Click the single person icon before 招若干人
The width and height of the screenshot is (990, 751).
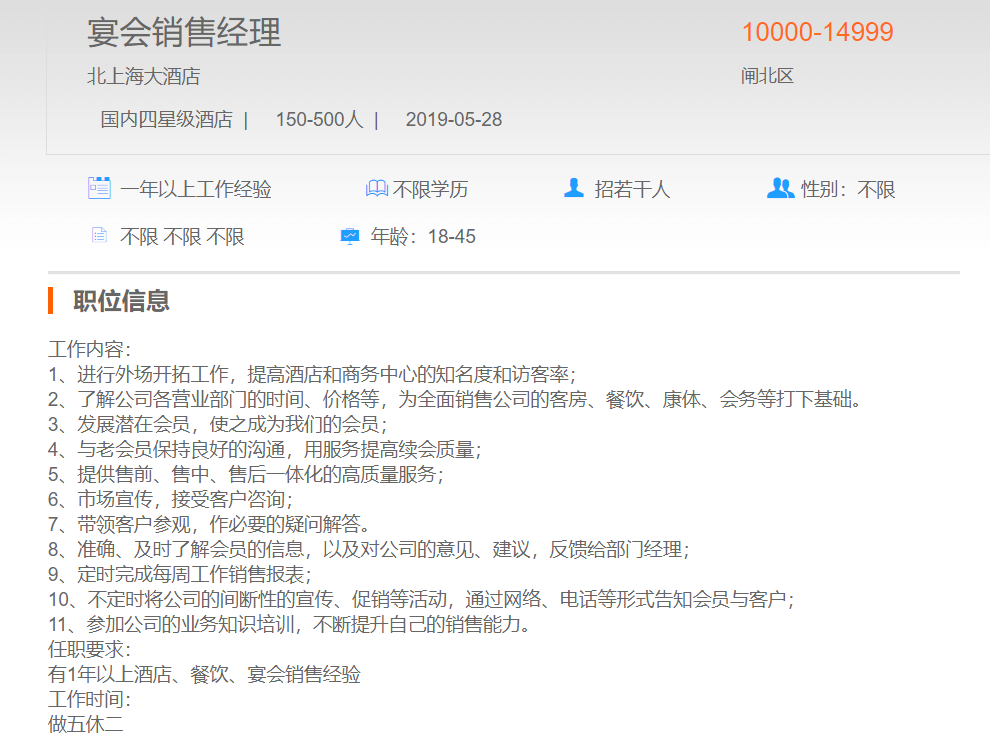tap(573, 188)
